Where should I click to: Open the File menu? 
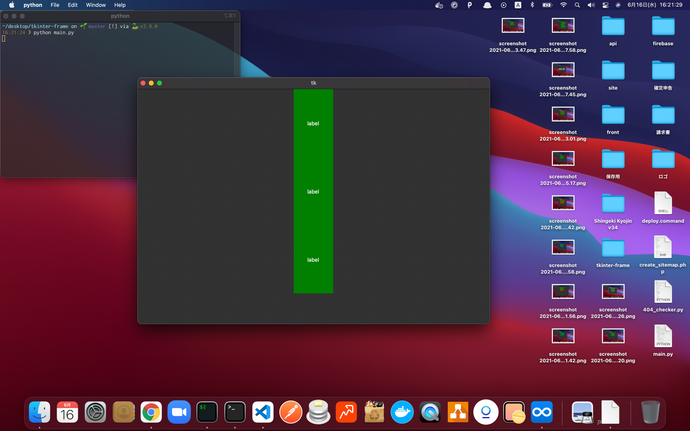(55, 5)
